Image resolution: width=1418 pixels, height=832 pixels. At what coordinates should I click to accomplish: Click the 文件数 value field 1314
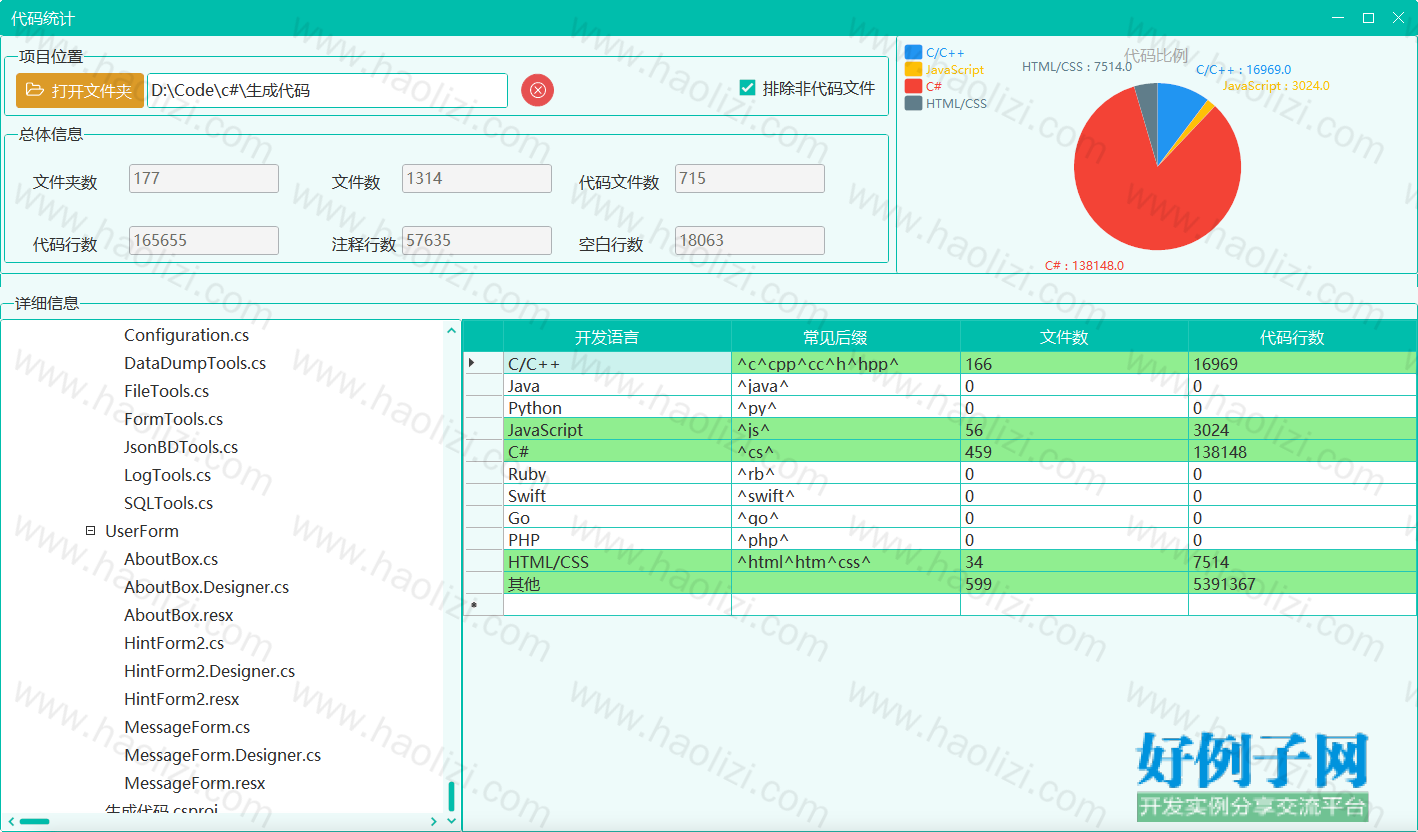click(x=477, y=179)
